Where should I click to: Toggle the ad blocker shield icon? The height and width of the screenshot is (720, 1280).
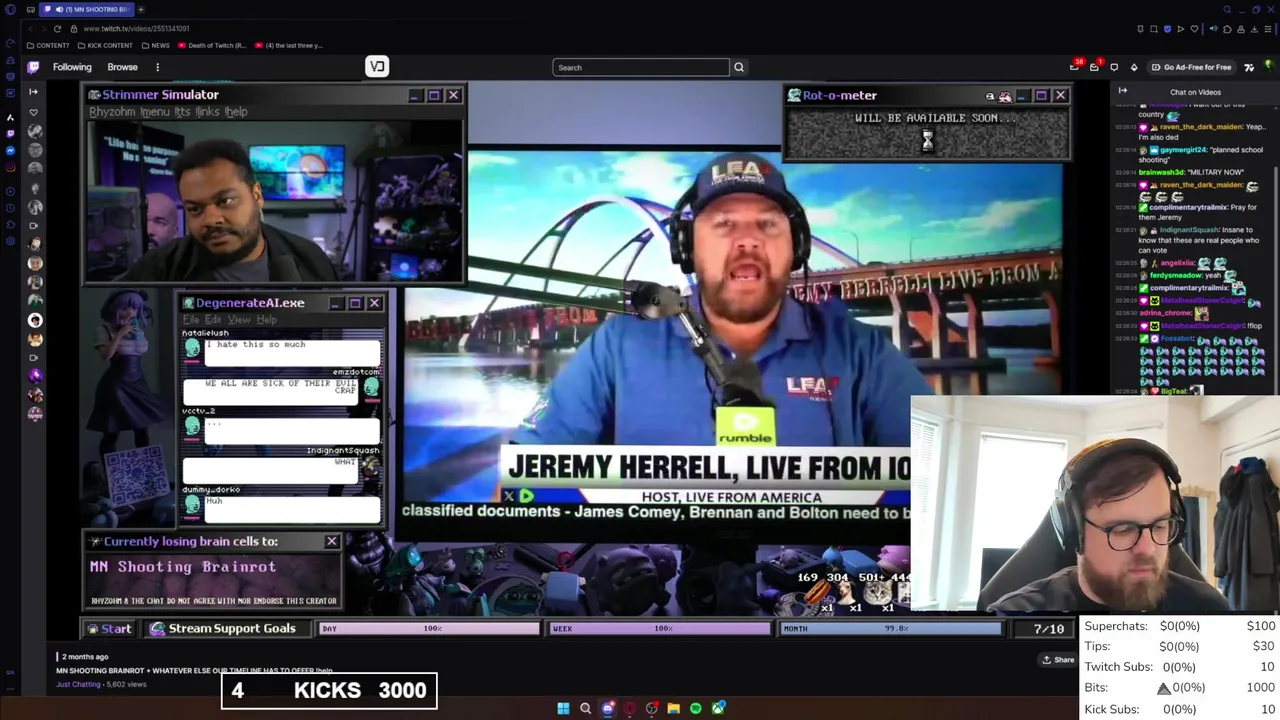1166,29
